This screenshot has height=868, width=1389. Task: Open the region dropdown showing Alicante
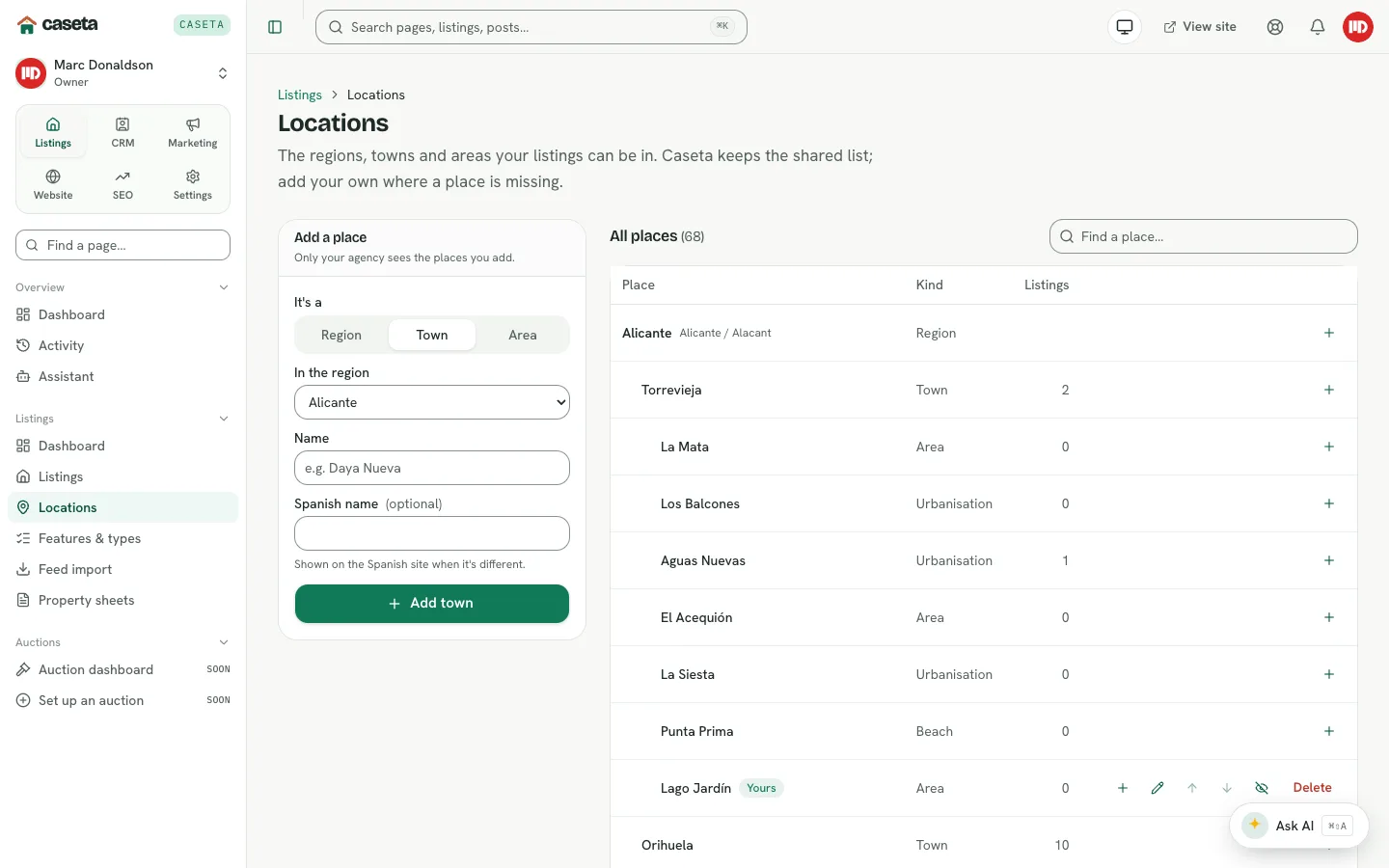click(x=432, y=402)
